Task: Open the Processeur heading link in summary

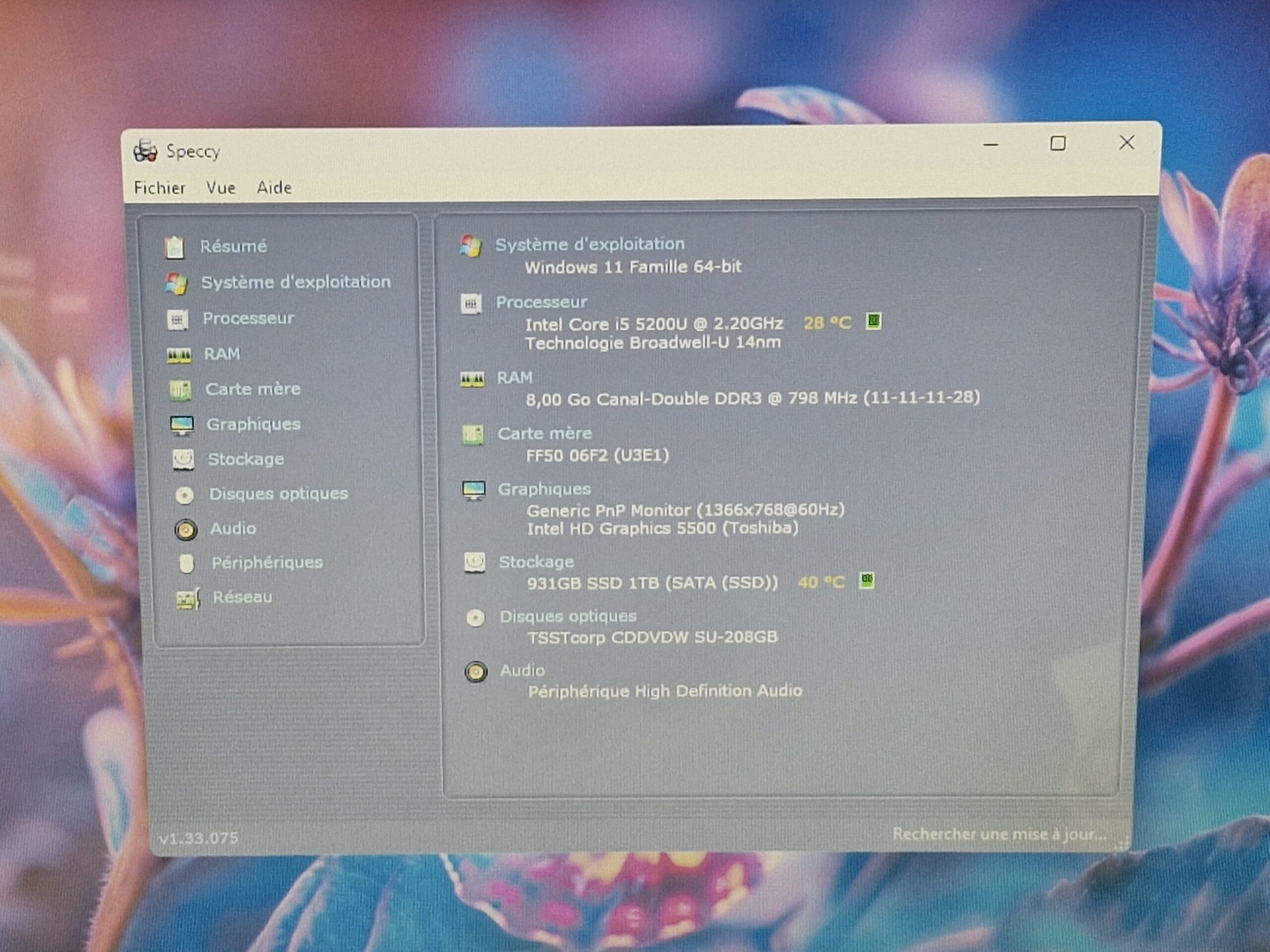Action: tap(541, 302)
